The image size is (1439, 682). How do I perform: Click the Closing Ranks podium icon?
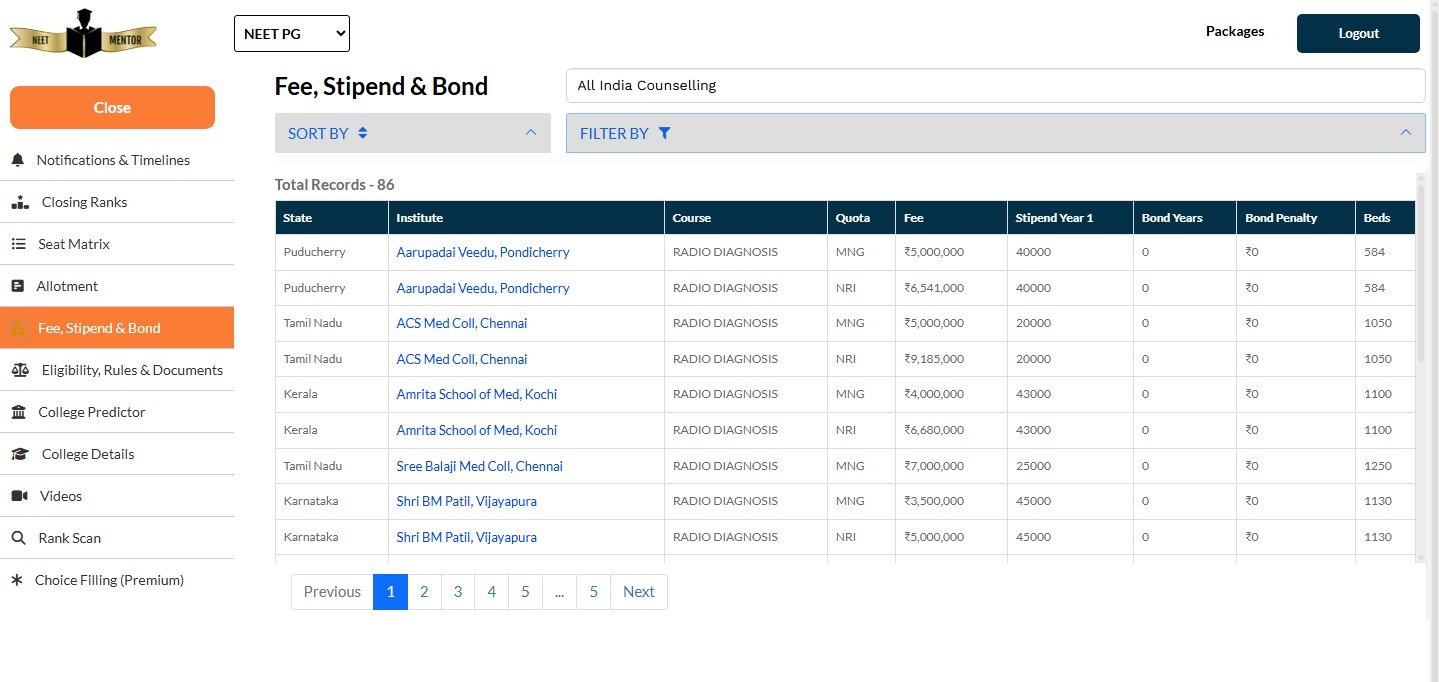tap(20, 202)
